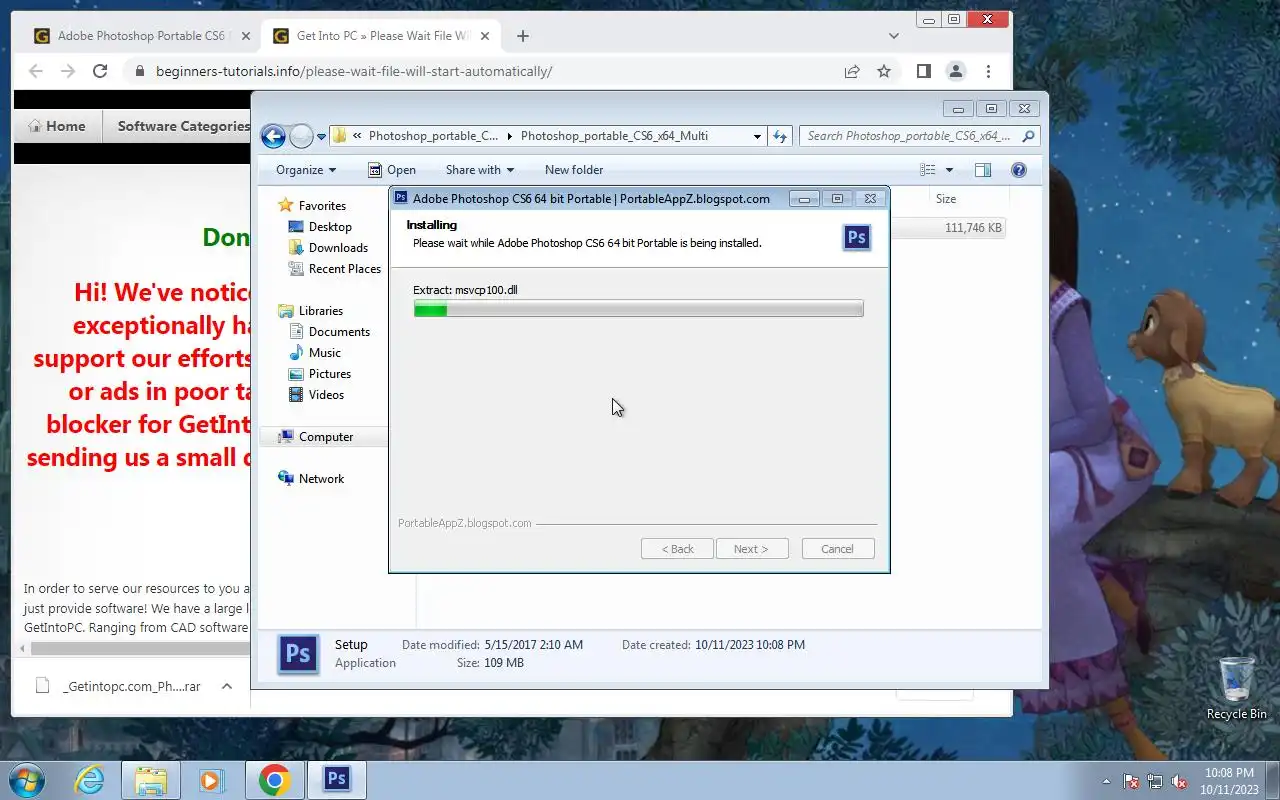Click the Chrome address bar URL

click(x=353, y=71)
